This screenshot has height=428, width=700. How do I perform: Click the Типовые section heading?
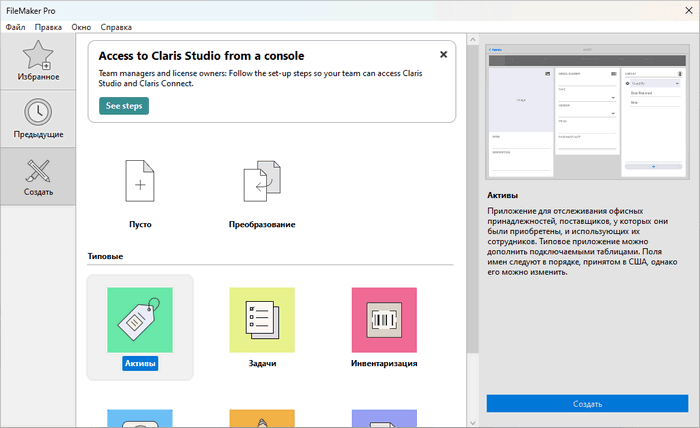coord(105,256)
